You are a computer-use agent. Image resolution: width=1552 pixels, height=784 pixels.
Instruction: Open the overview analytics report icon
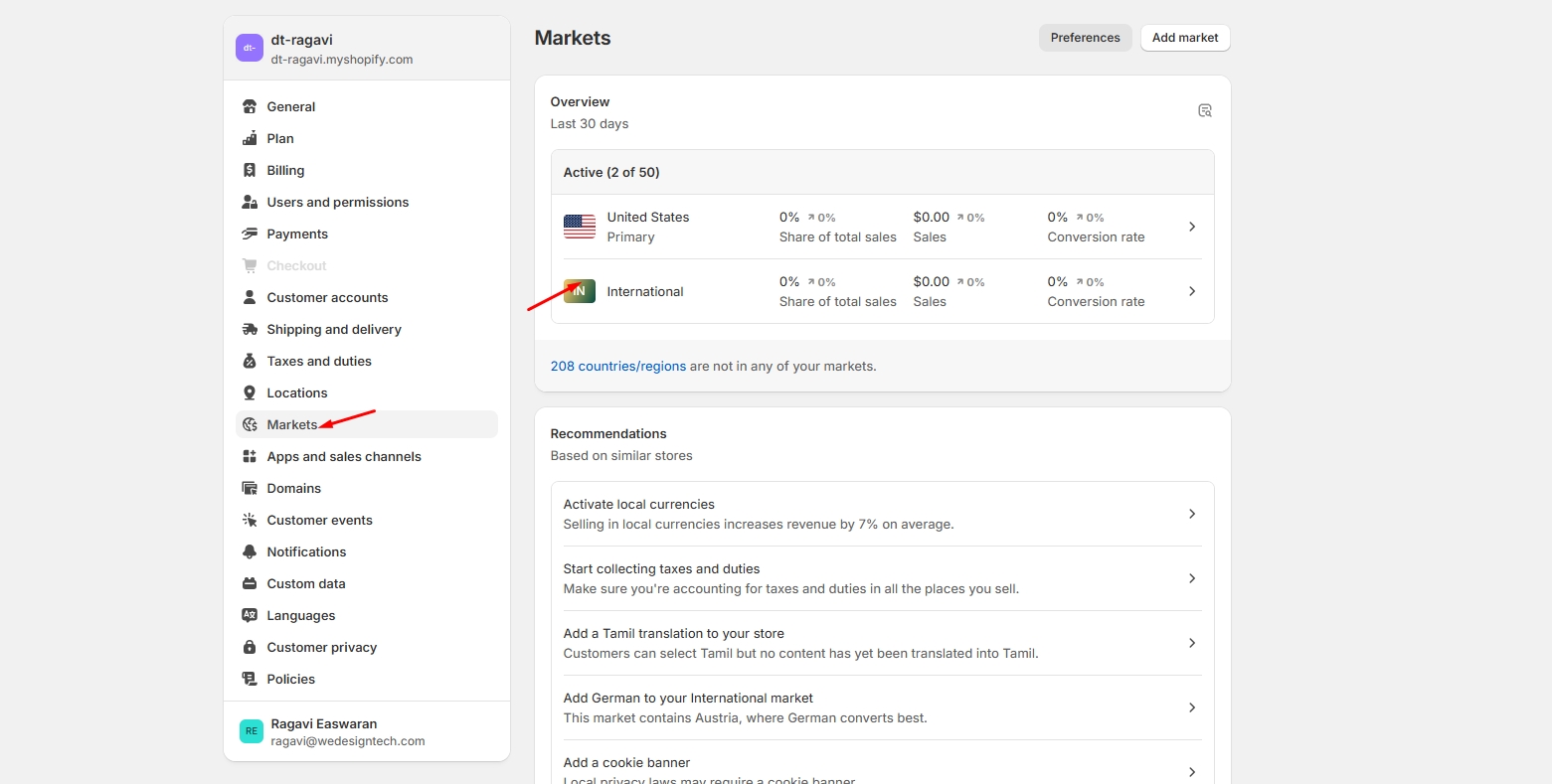point(1204,110)
